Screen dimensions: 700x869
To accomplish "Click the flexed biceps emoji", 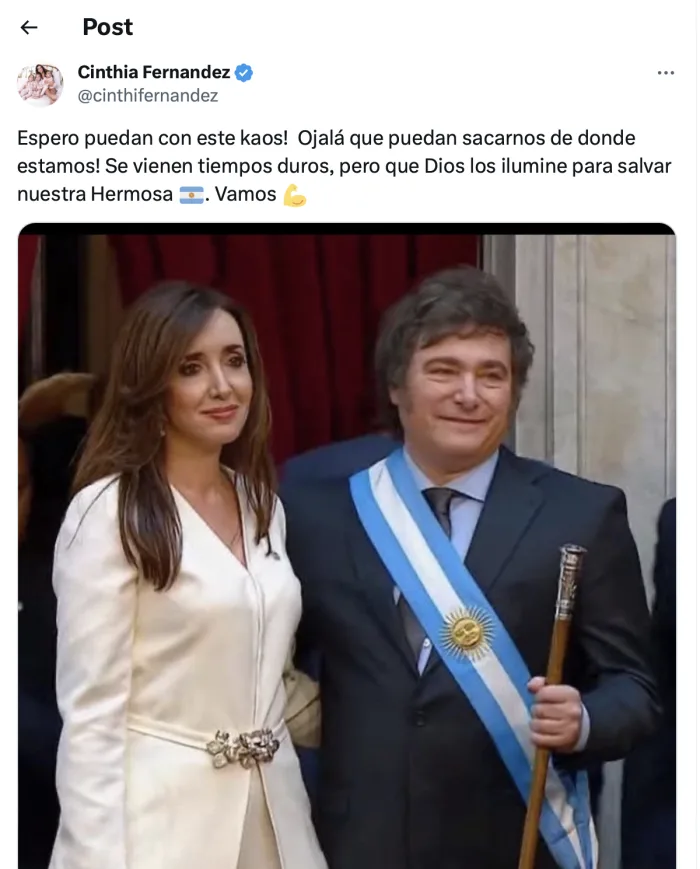I will pyautogui.click(x=294, y=195).
